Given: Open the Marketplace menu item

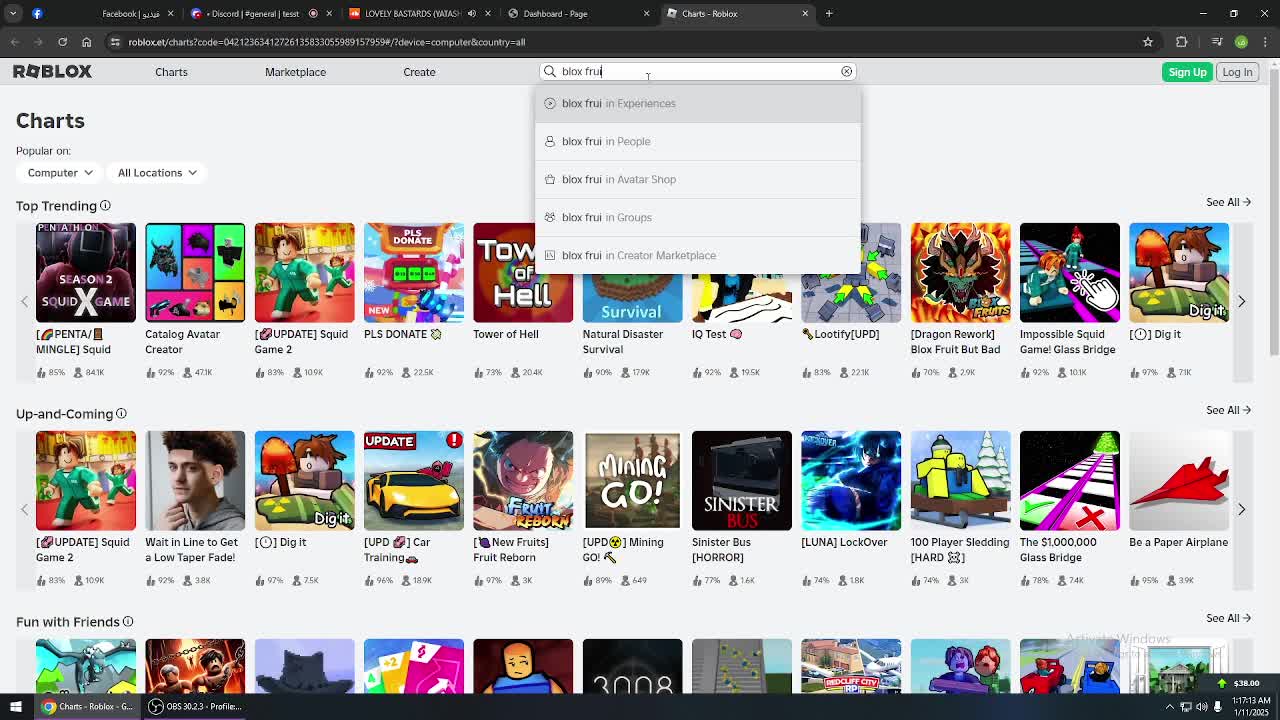Looking at the screenshot, I should (295, 72).
